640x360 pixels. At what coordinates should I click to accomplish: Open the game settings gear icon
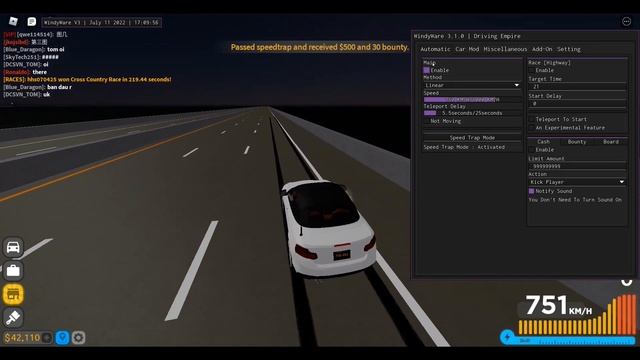pos(78,338)
